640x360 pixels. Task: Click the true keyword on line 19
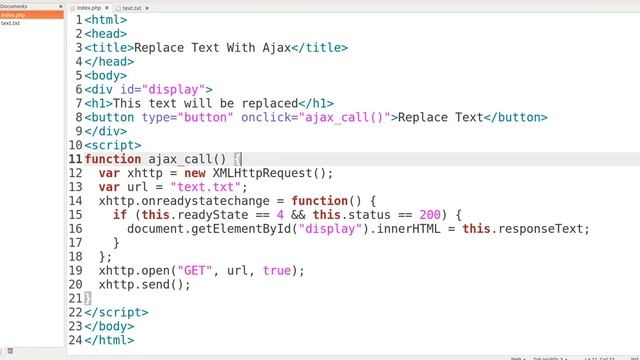(x=277, y=270)
